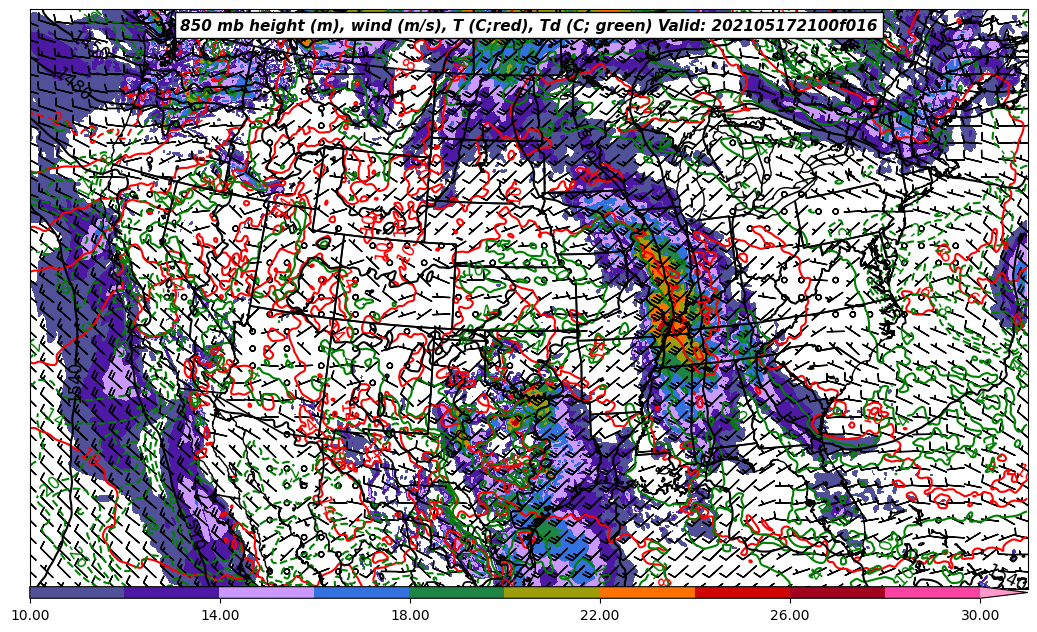Click the 22.00 colorbar tick label

click(600, 616)
